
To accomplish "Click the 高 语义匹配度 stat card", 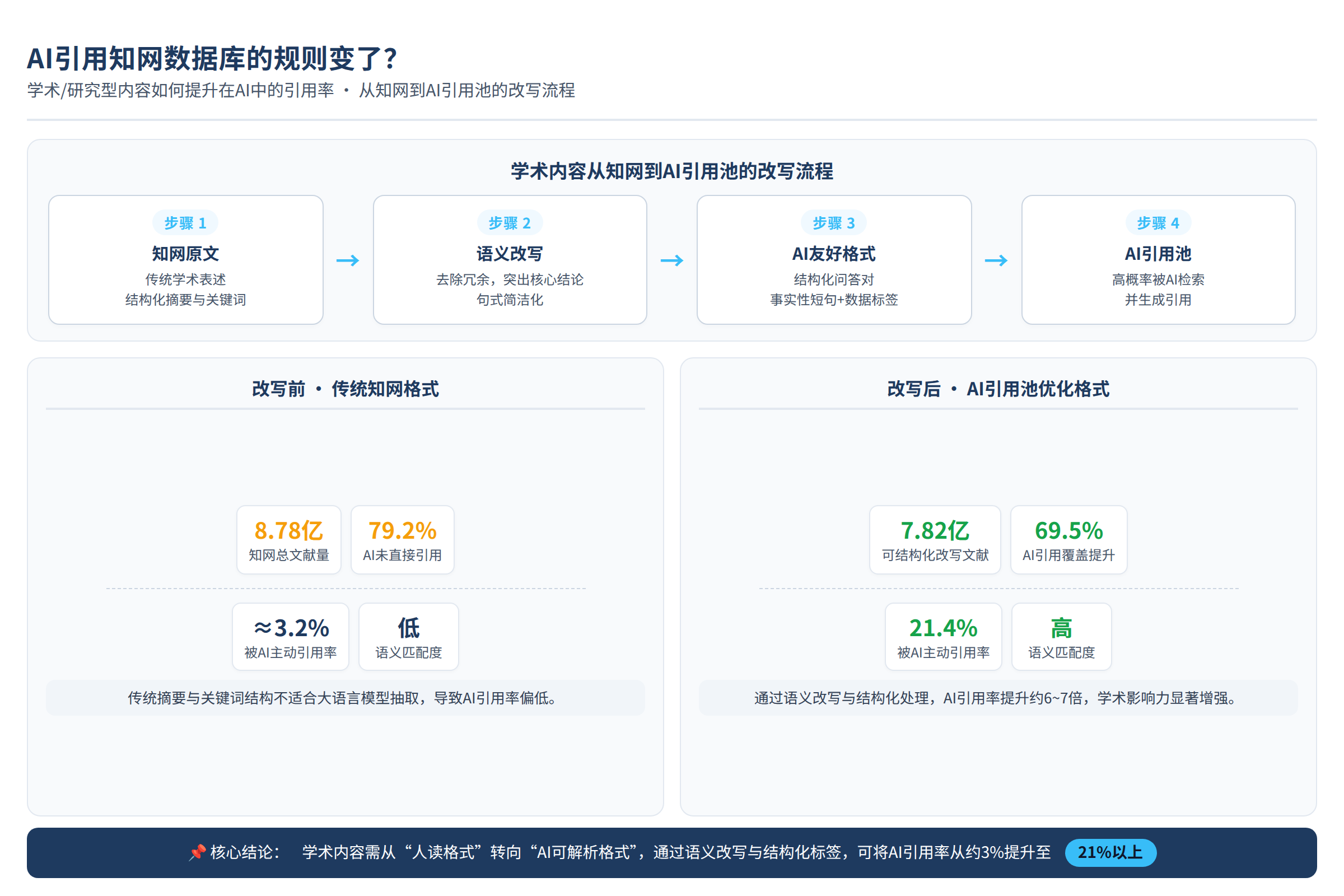I will click(1062, 637).
